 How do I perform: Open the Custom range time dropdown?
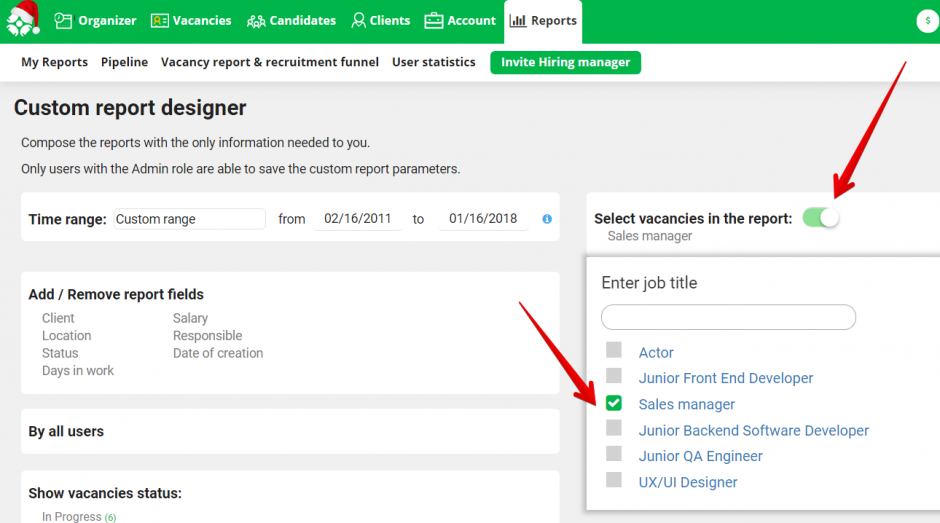tap(189, 219)
